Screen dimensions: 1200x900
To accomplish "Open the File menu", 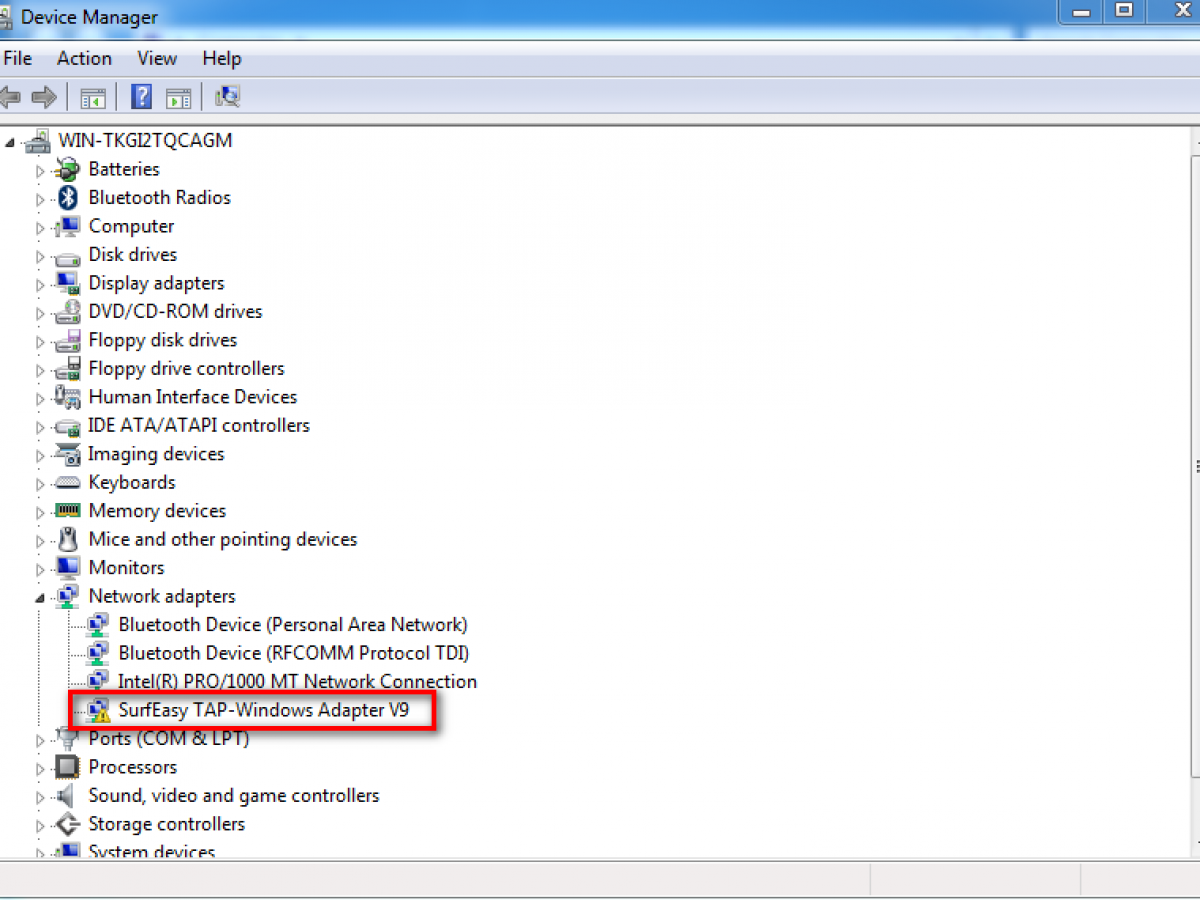I will coord(17,58).
